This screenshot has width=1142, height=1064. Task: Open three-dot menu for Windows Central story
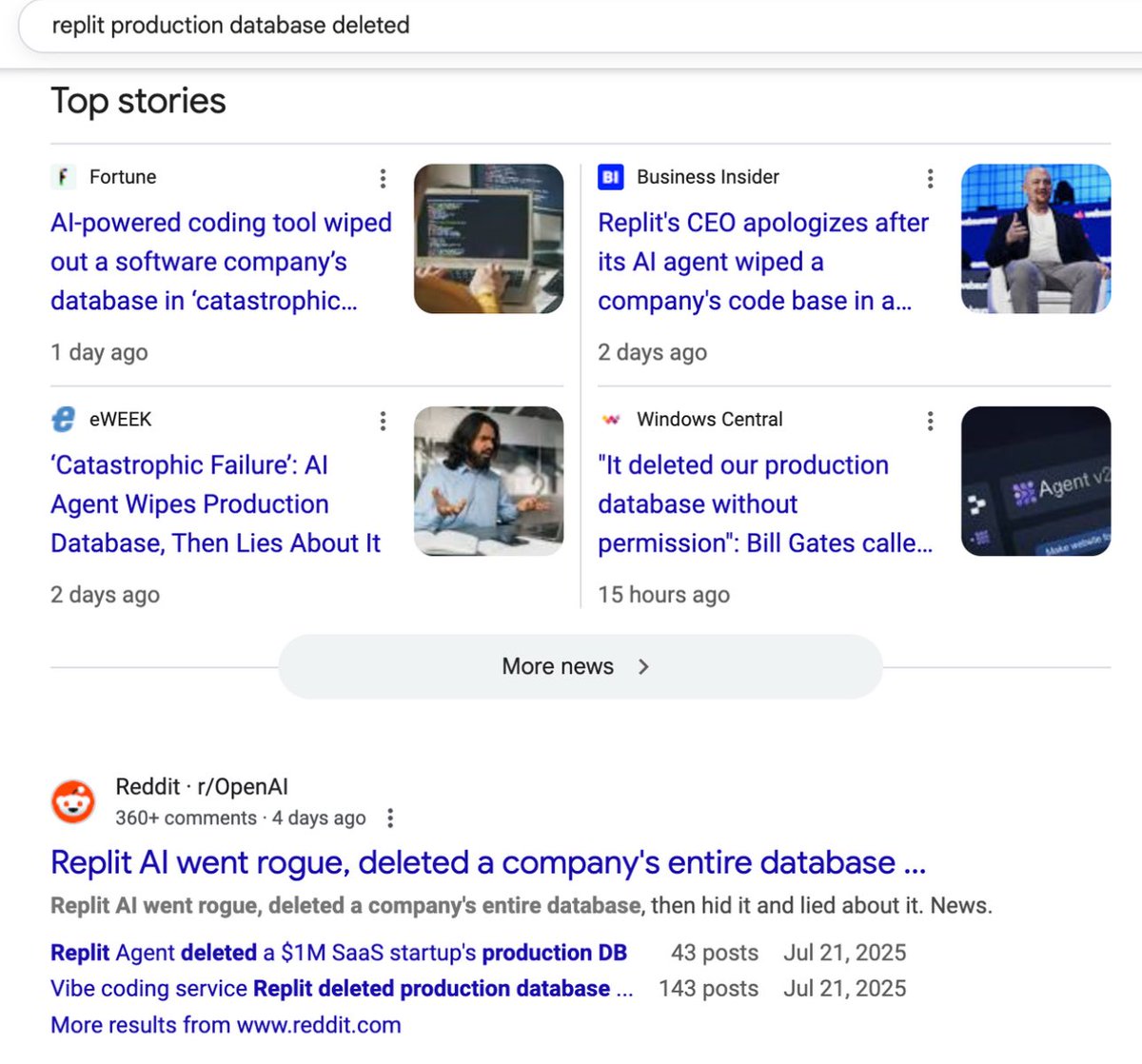(x=930, y=421)
